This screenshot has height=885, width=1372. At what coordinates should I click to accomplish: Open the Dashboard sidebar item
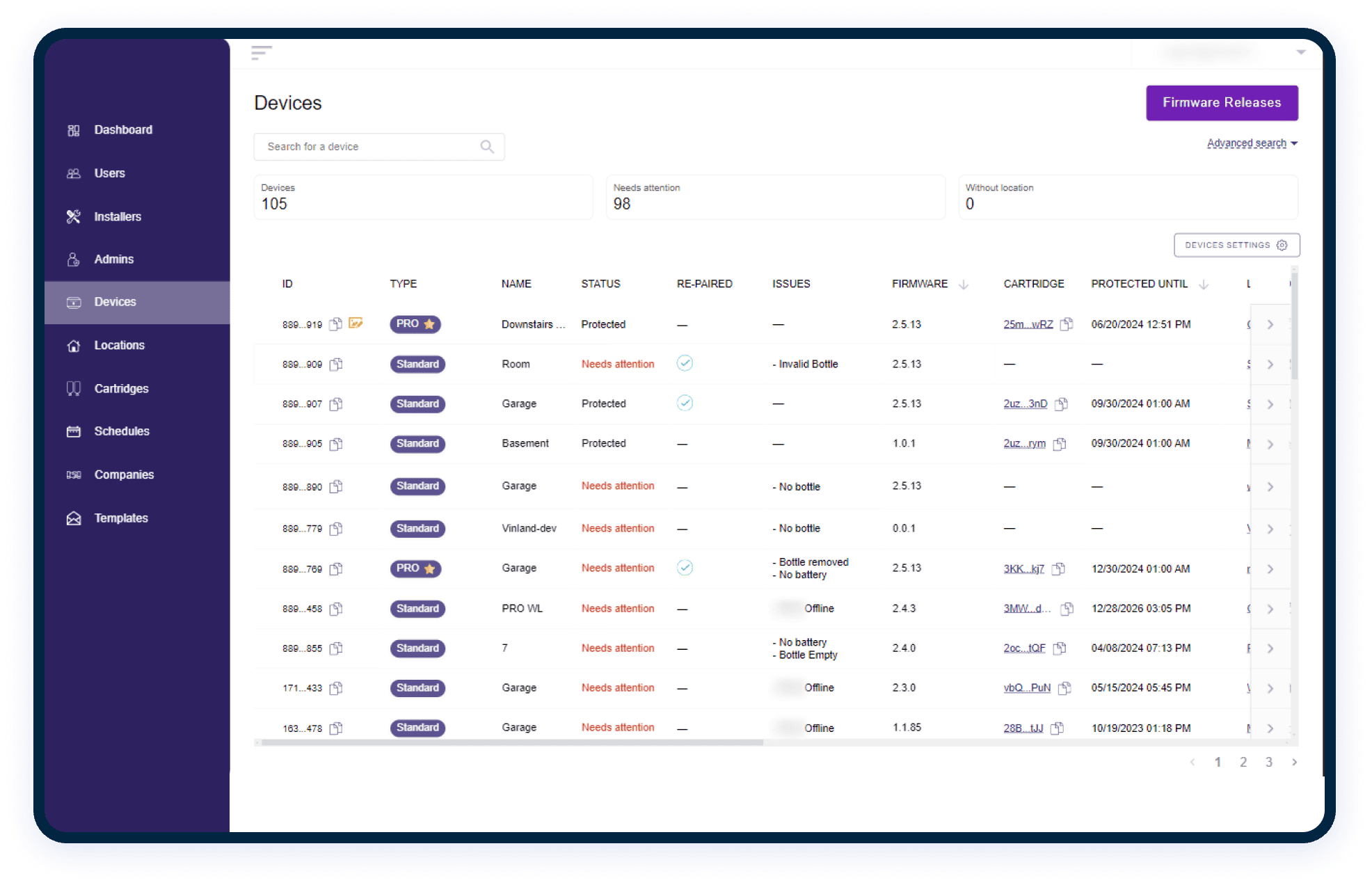[123, 130]
